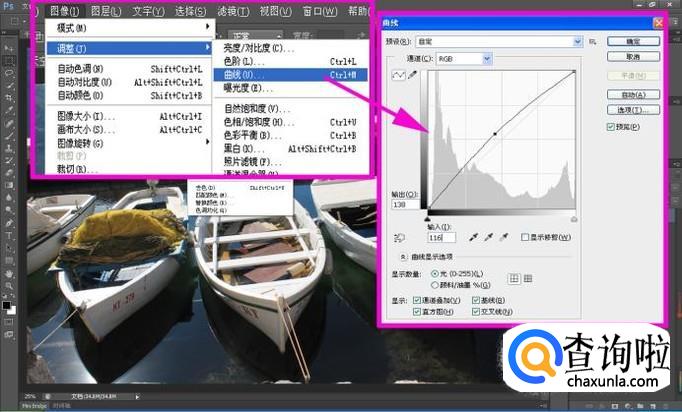
Task: Click the control point on the curve
Action: coord(495,134)
